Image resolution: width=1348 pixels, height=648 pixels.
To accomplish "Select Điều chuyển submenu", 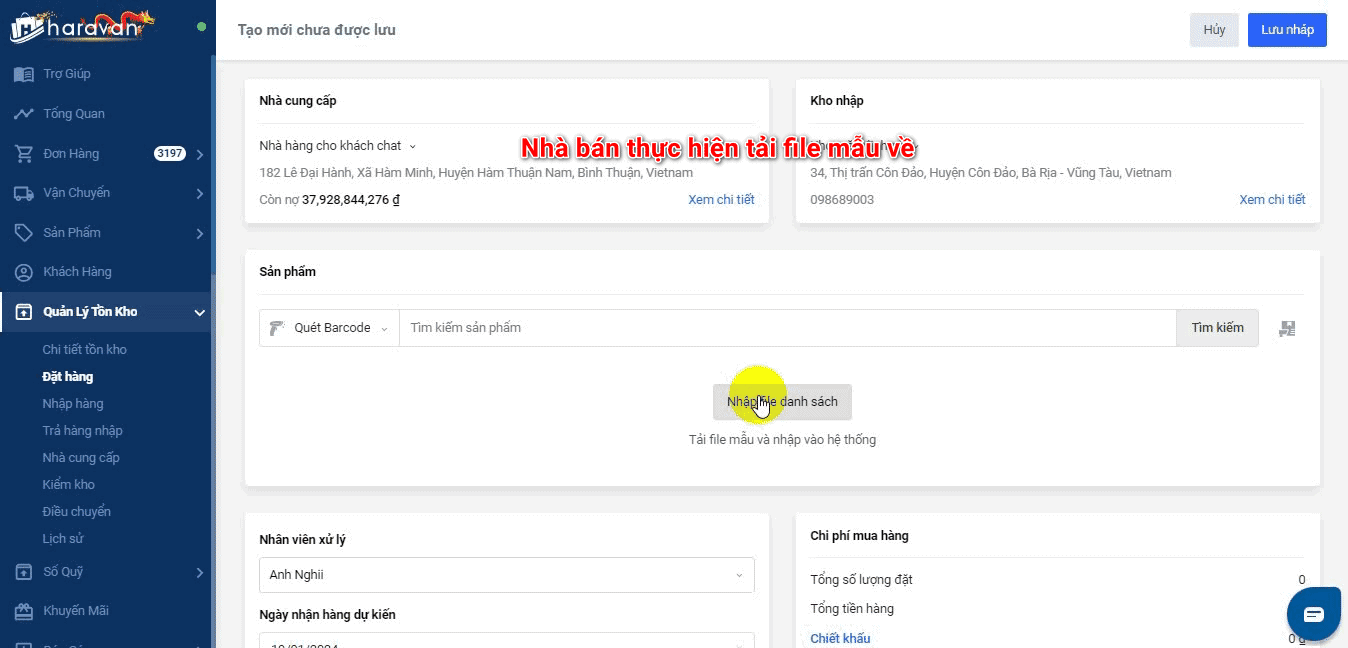I will click(x=77, y=512).
